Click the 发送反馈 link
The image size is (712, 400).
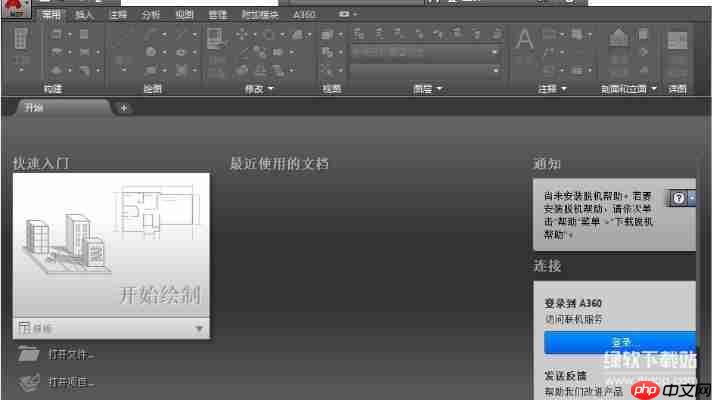click(565, 375)
